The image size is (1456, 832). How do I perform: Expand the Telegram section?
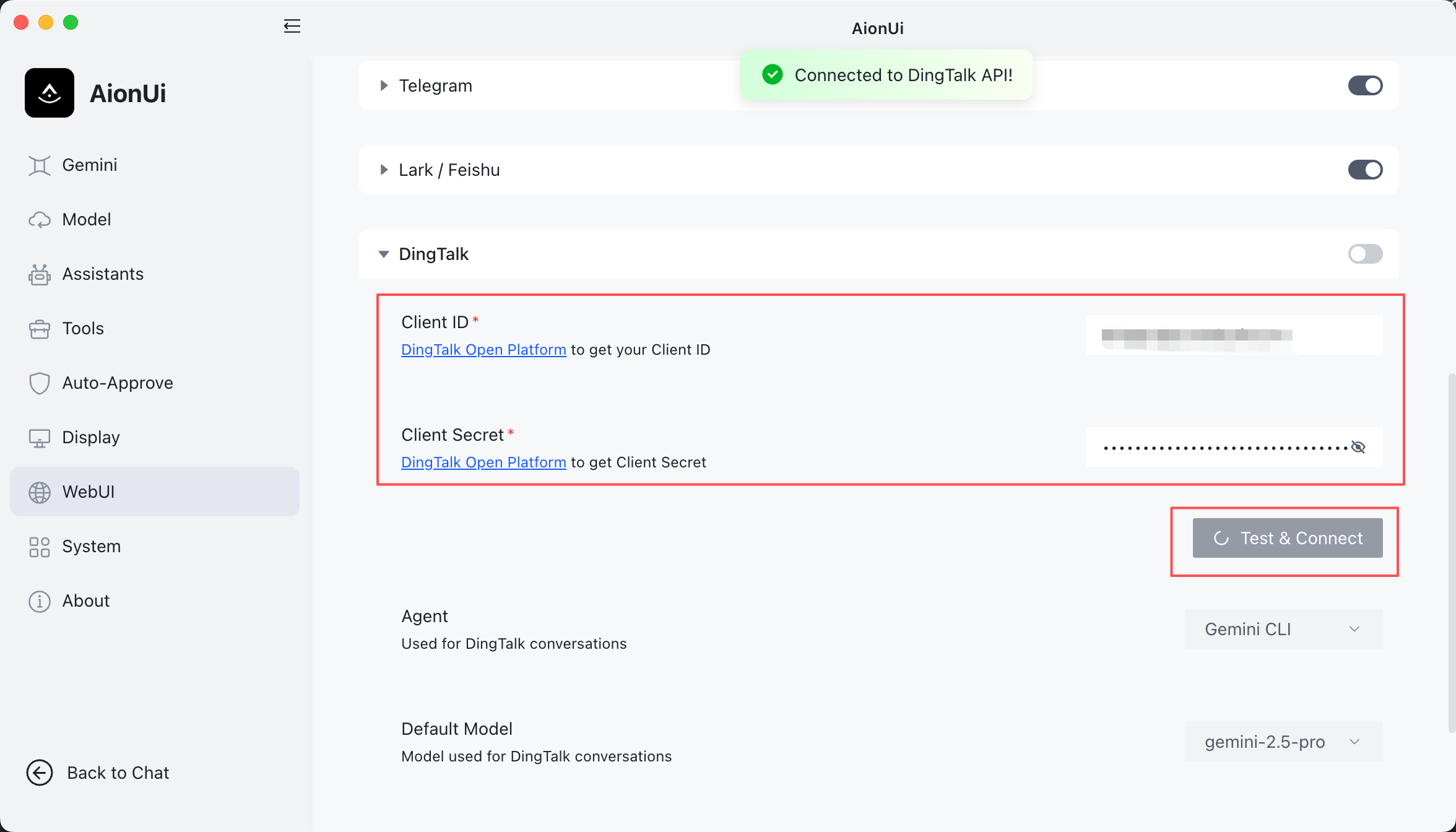(x=384, y=85)
